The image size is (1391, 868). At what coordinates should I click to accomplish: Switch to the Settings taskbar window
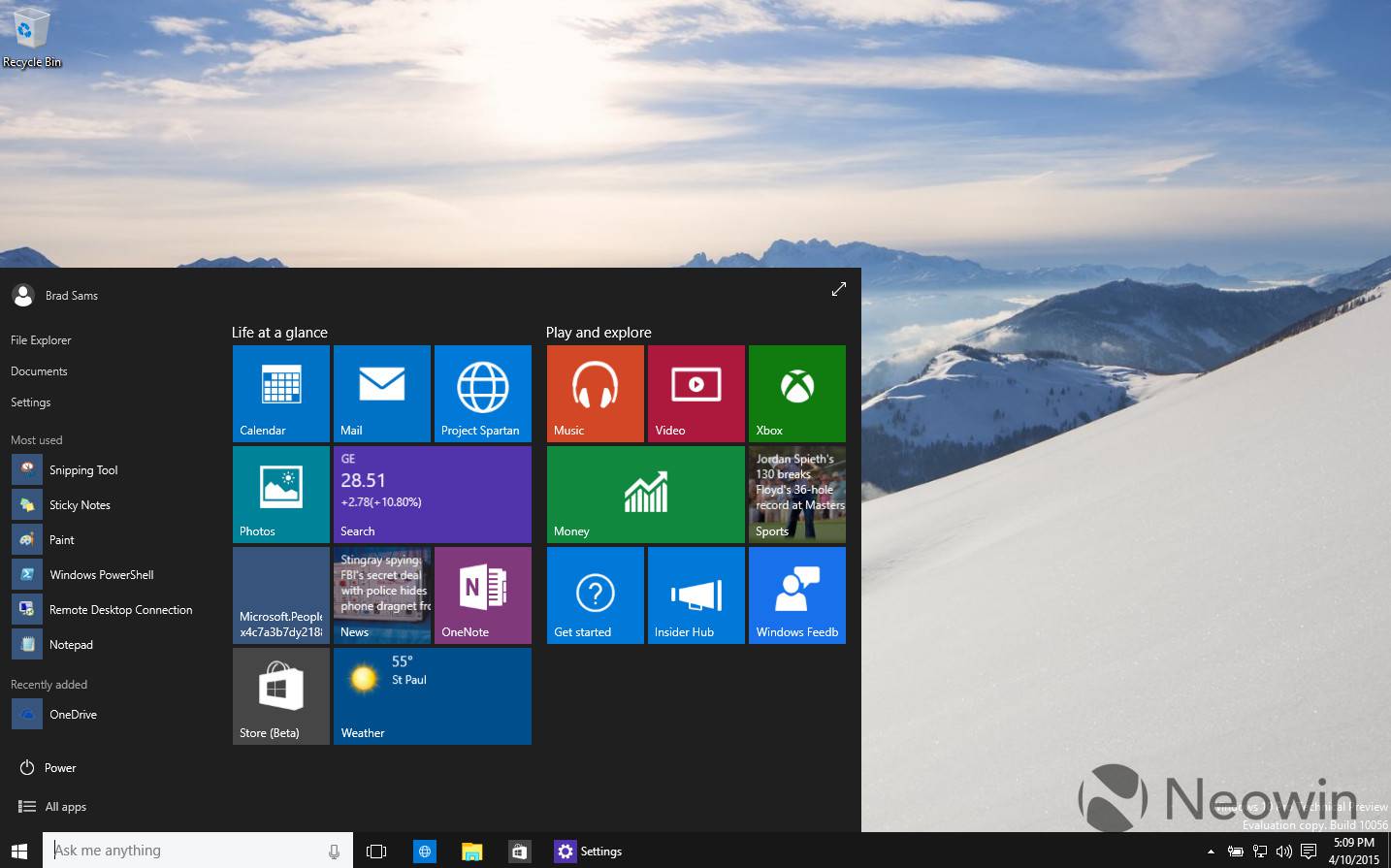(589, 852)
